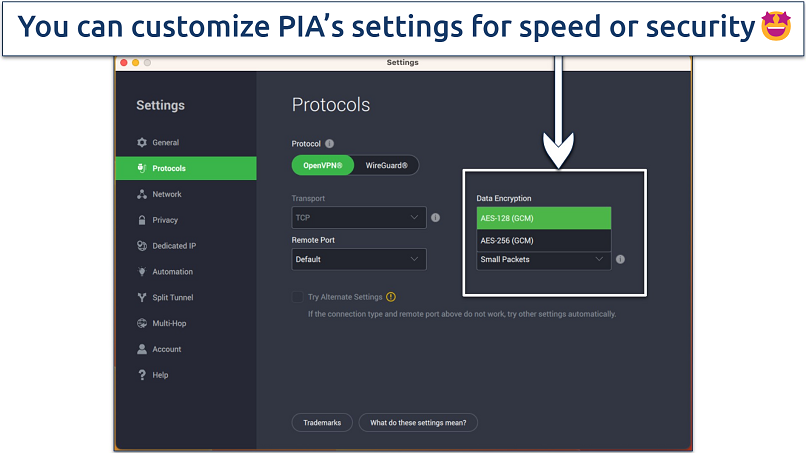Click the Account person icon
The image size is (806, 453).
(x=142, y=350)
